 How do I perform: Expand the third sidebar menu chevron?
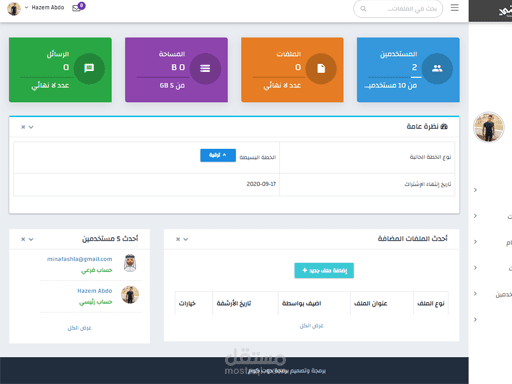pos(475,242)
